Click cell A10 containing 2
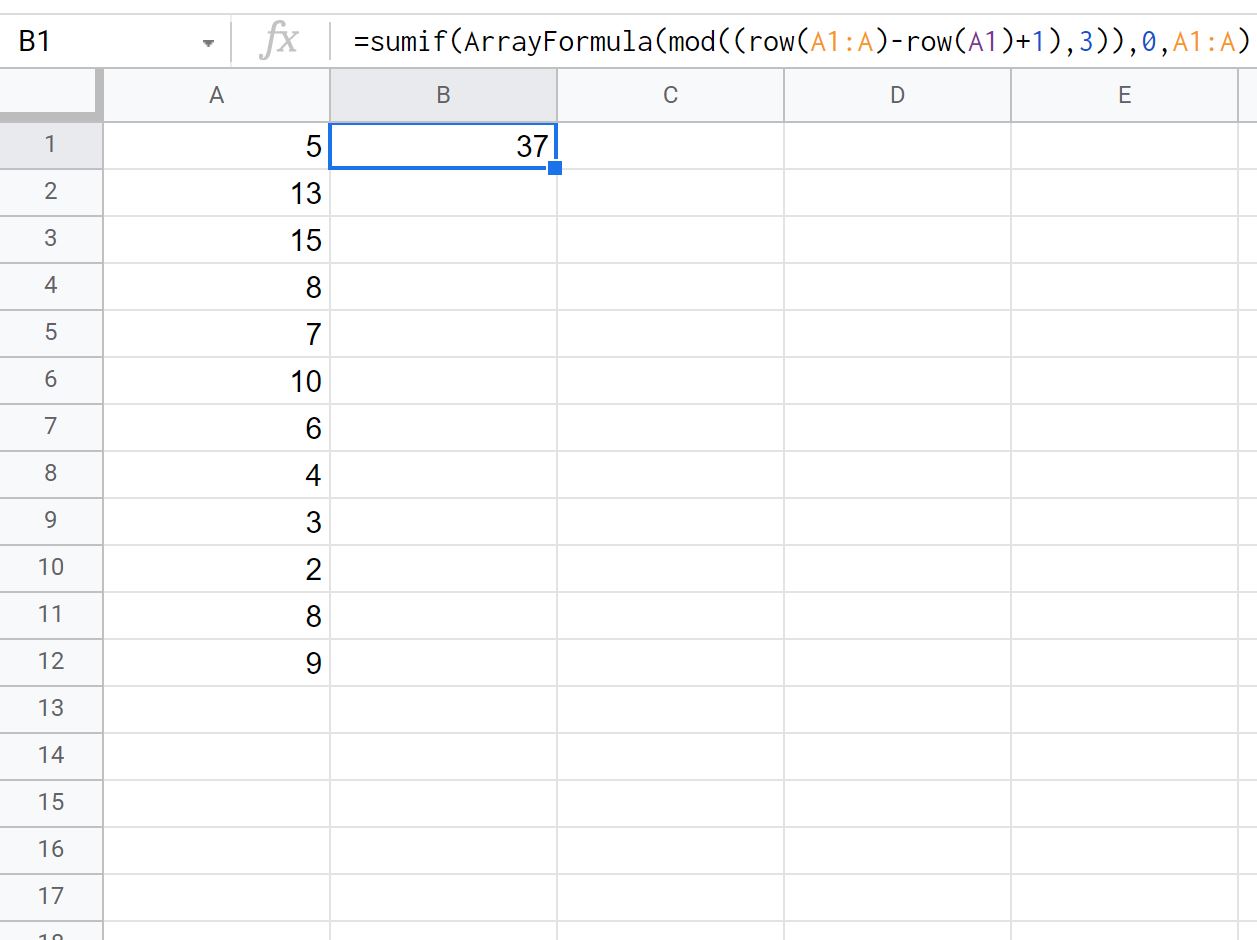Image resolution: width=1257 pixels, height=940 pixels. pyautogui.click(x=217, y=569)
